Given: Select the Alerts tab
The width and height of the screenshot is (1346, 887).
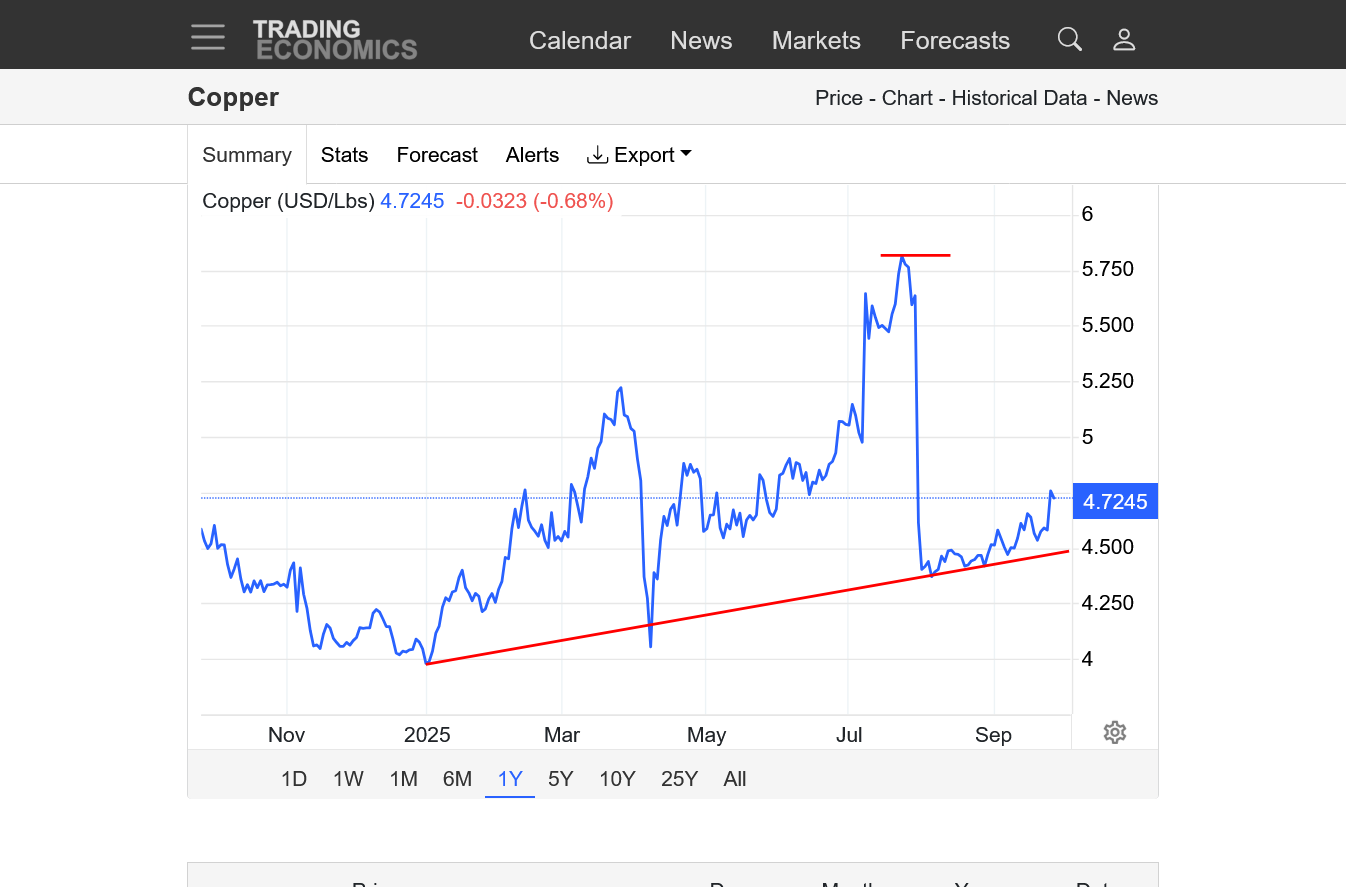Looking at the screenshot, I should point(532,155).
